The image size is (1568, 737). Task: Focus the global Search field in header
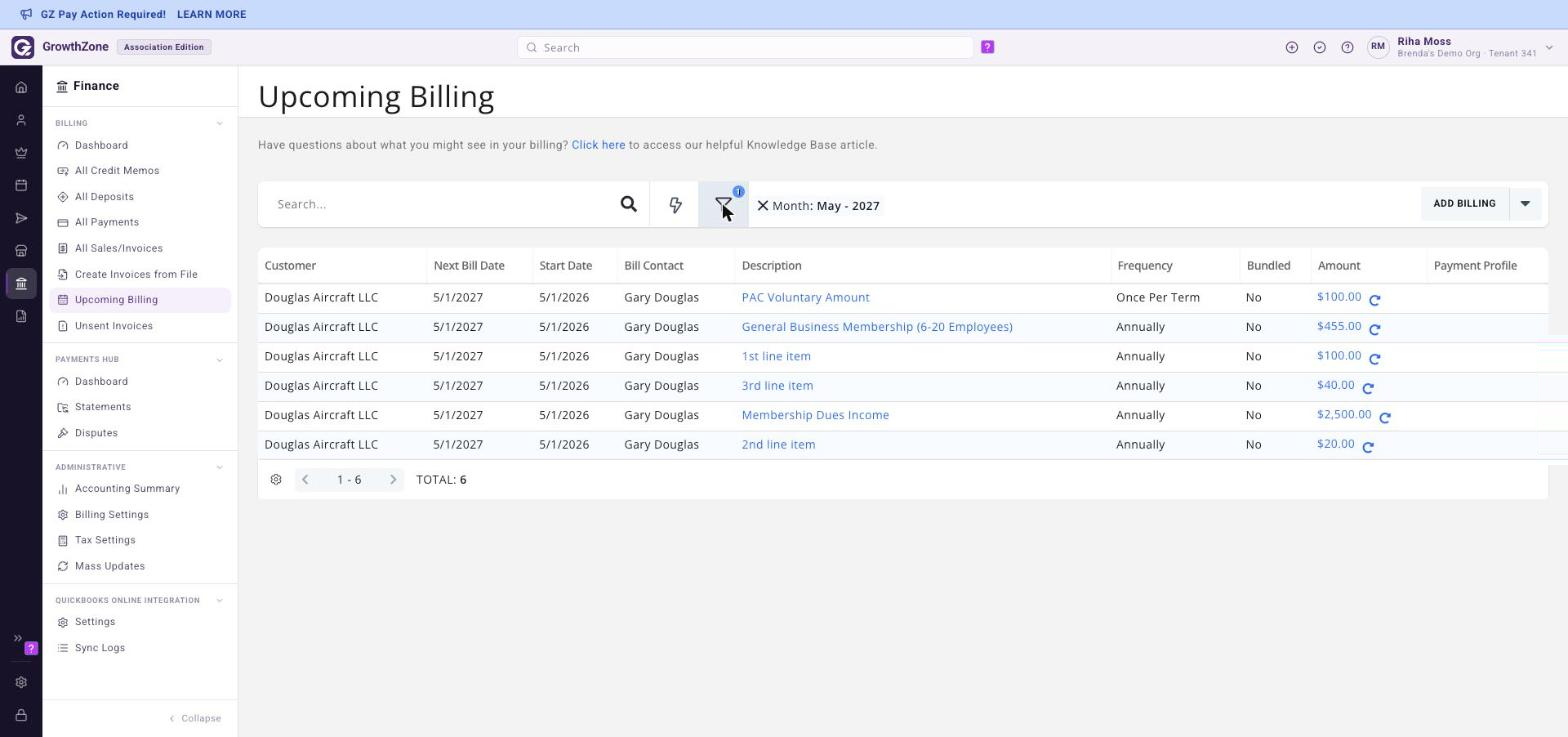coord(745,47)
